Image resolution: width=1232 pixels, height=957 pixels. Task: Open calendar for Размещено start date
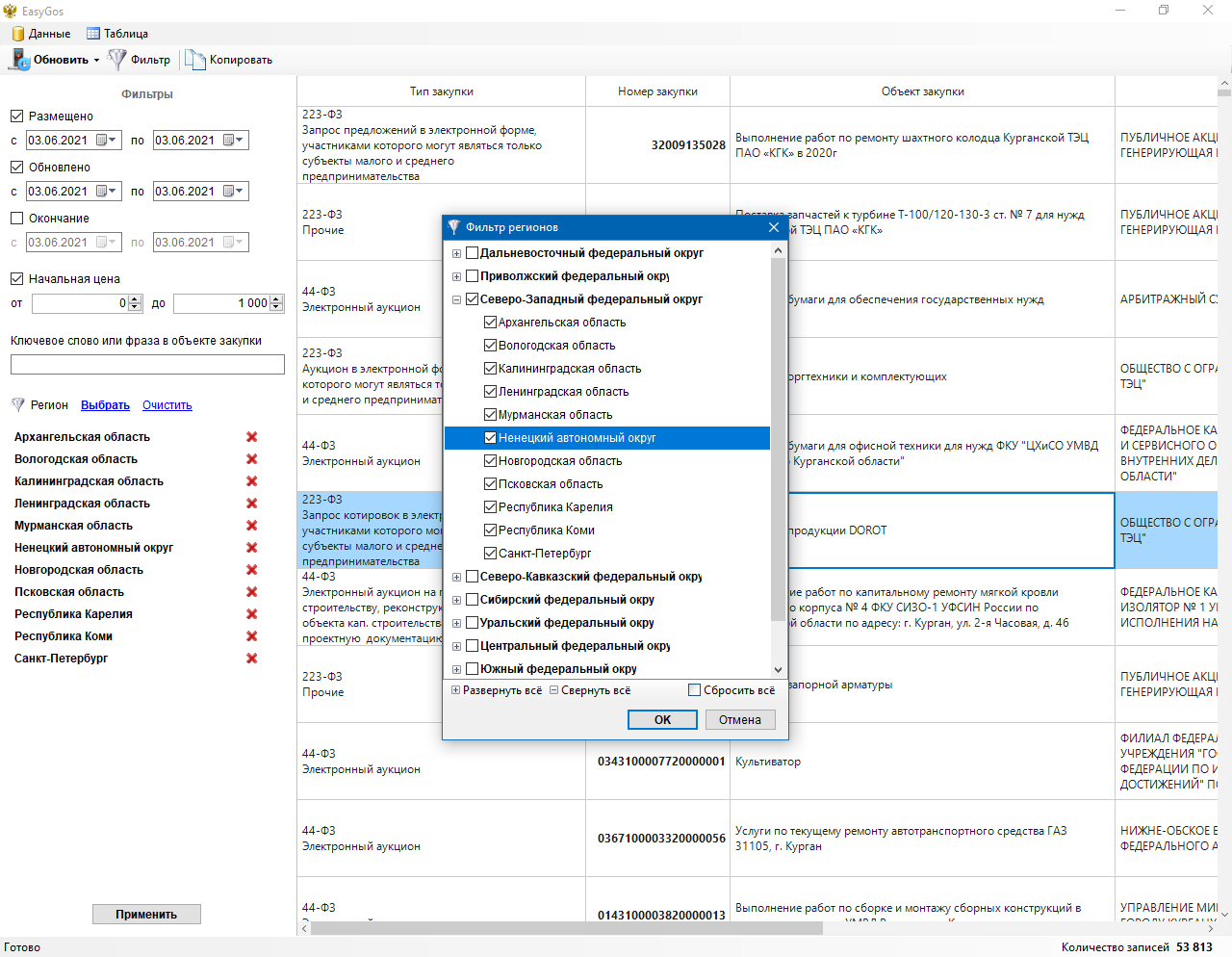[108, 141]
